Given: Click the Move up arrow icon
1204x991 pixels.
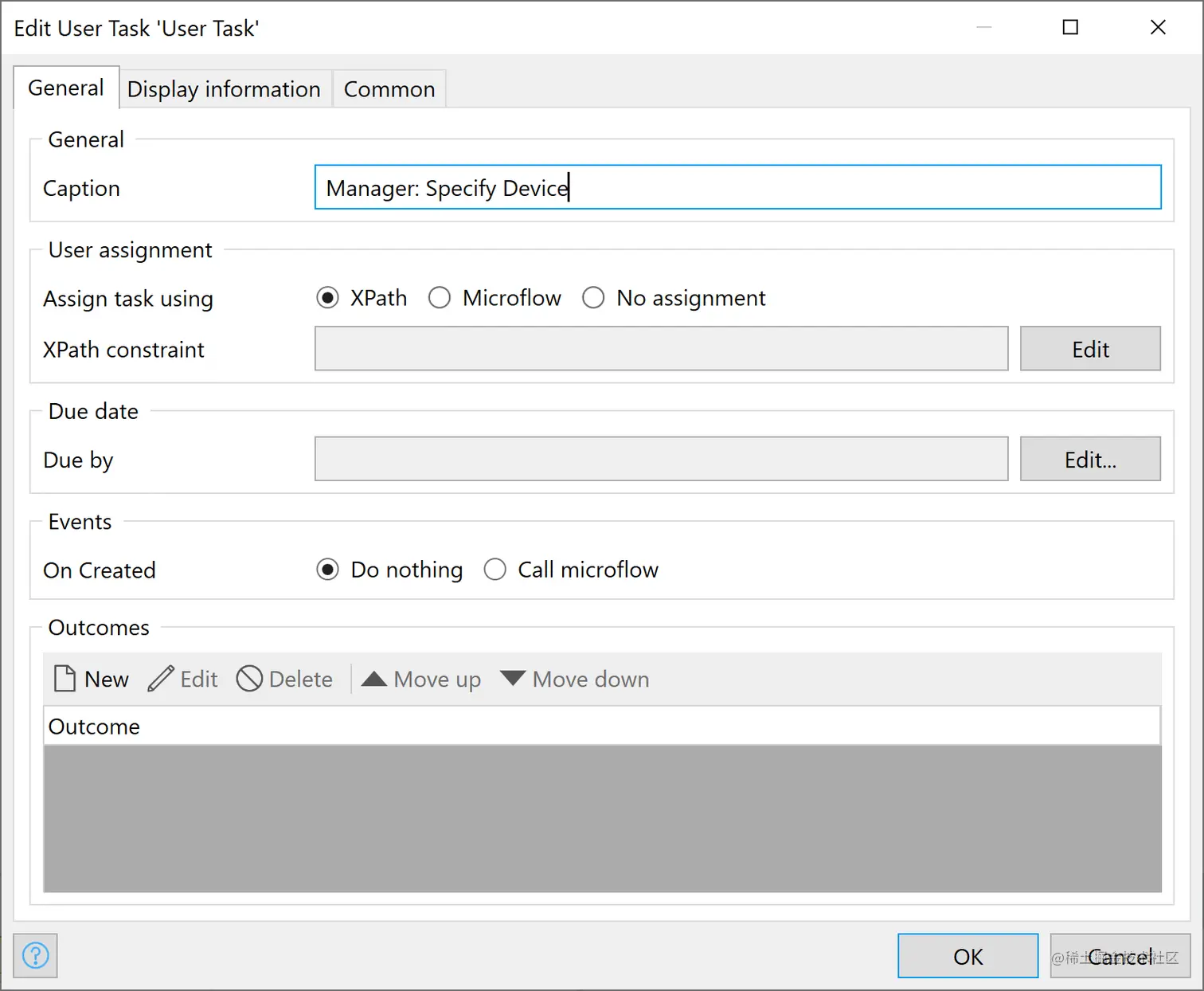Looking at the screenshot, I should [373, 679].
